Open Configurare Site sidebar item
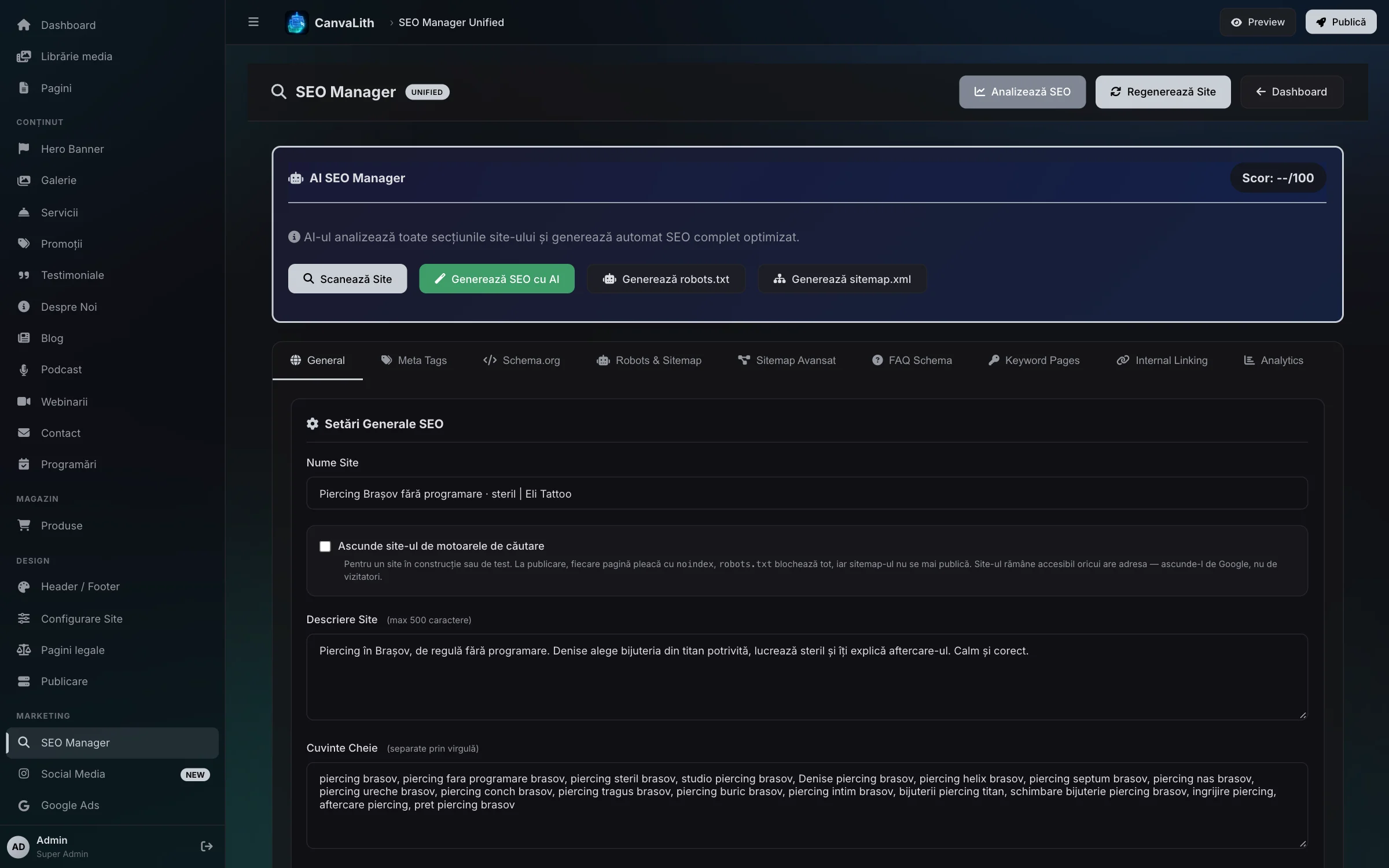Screen dimensions: 1389x868 click(112, 619)
